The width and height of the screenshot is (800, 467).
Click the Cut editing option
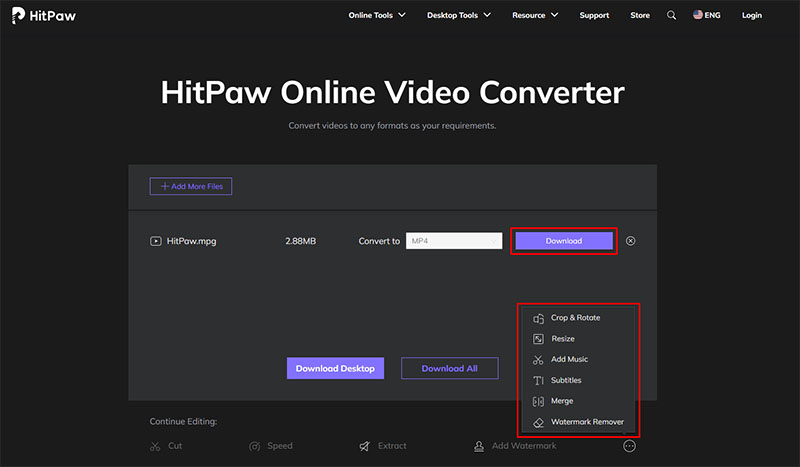pos(175,446)
